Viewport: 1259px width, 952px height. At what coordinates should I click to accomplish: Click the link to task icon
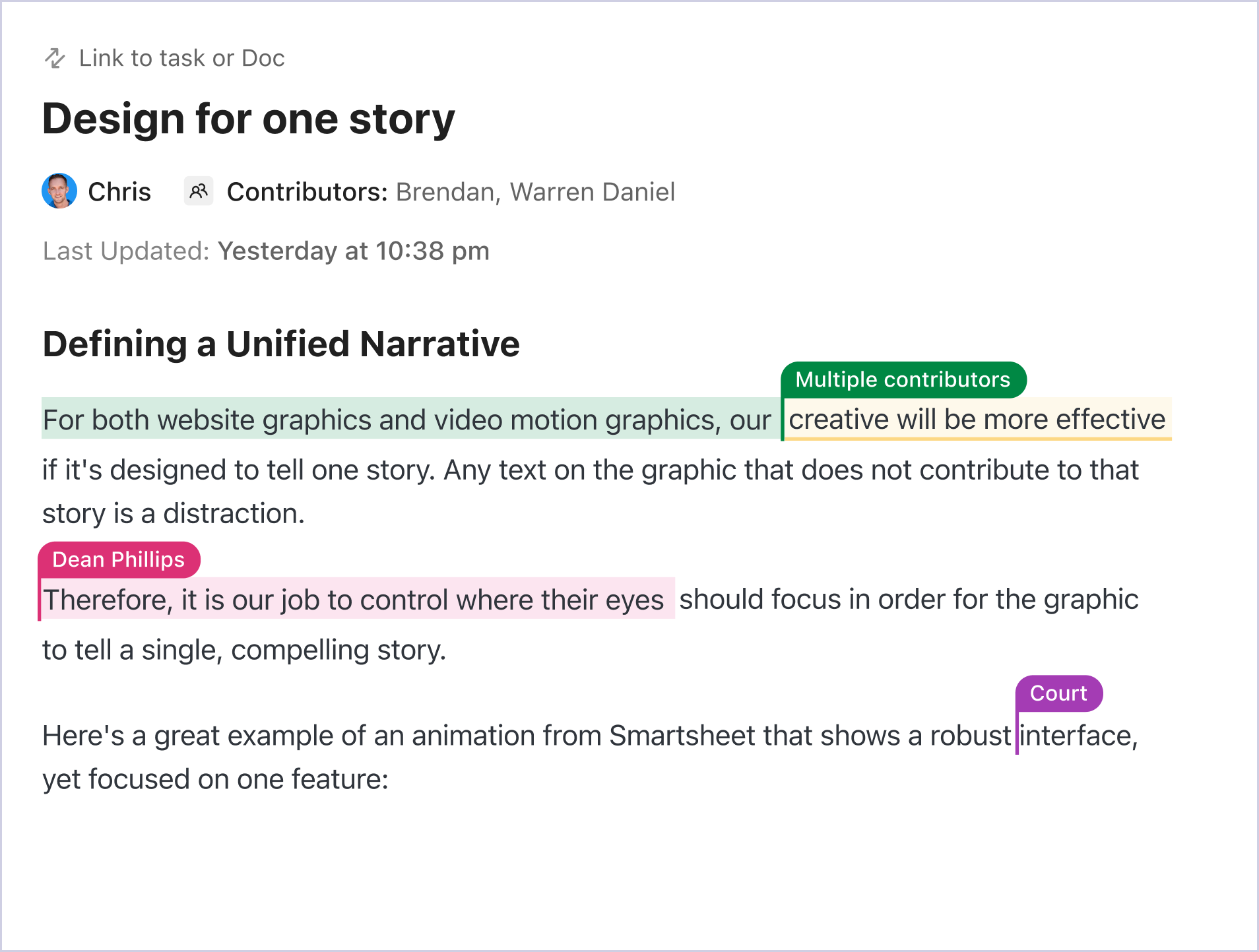click(x=55, y=58)
